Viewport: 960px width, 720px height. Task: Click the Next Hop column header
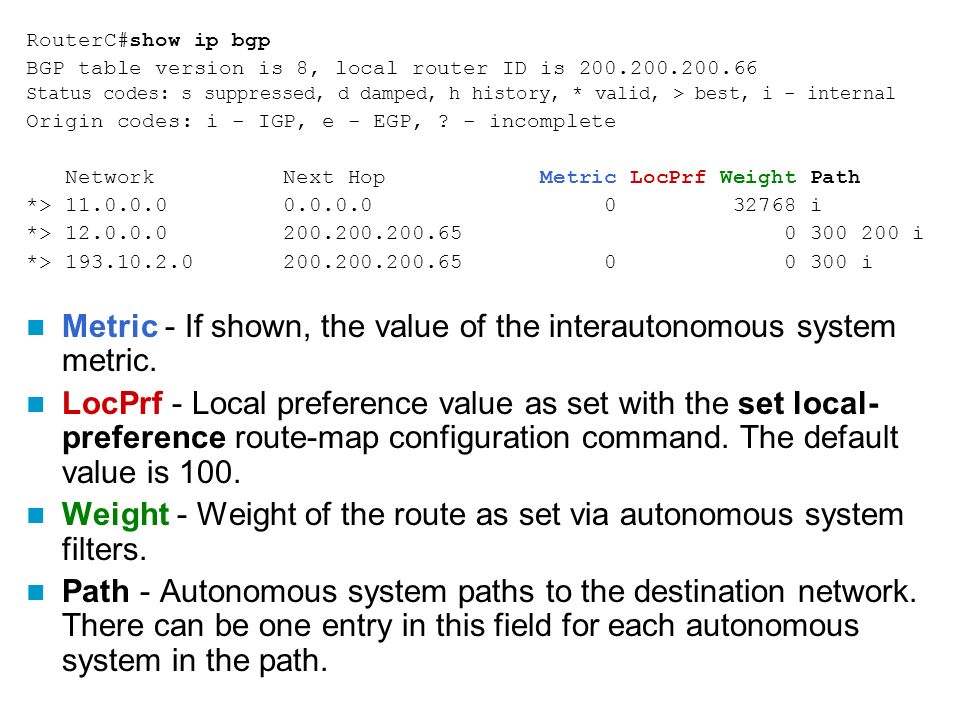[x=334, y=178]
